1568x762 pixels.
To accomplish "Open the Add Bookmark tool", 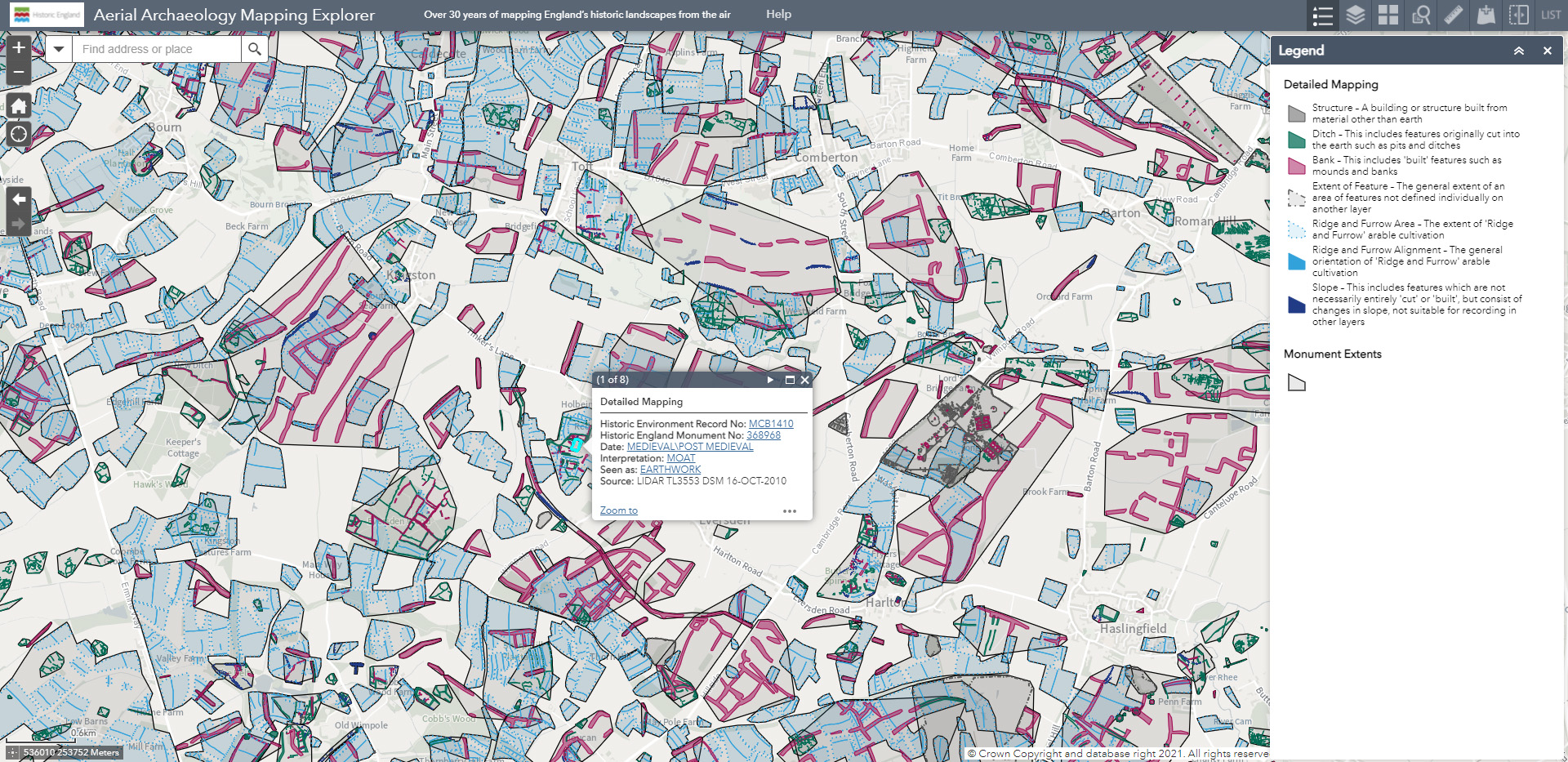I will (x=1486, y=15).
